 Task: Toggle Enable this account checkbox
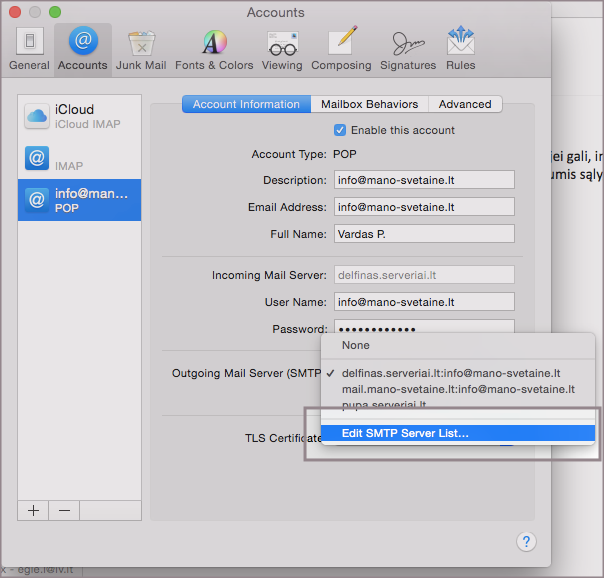(x=340, y=130)
